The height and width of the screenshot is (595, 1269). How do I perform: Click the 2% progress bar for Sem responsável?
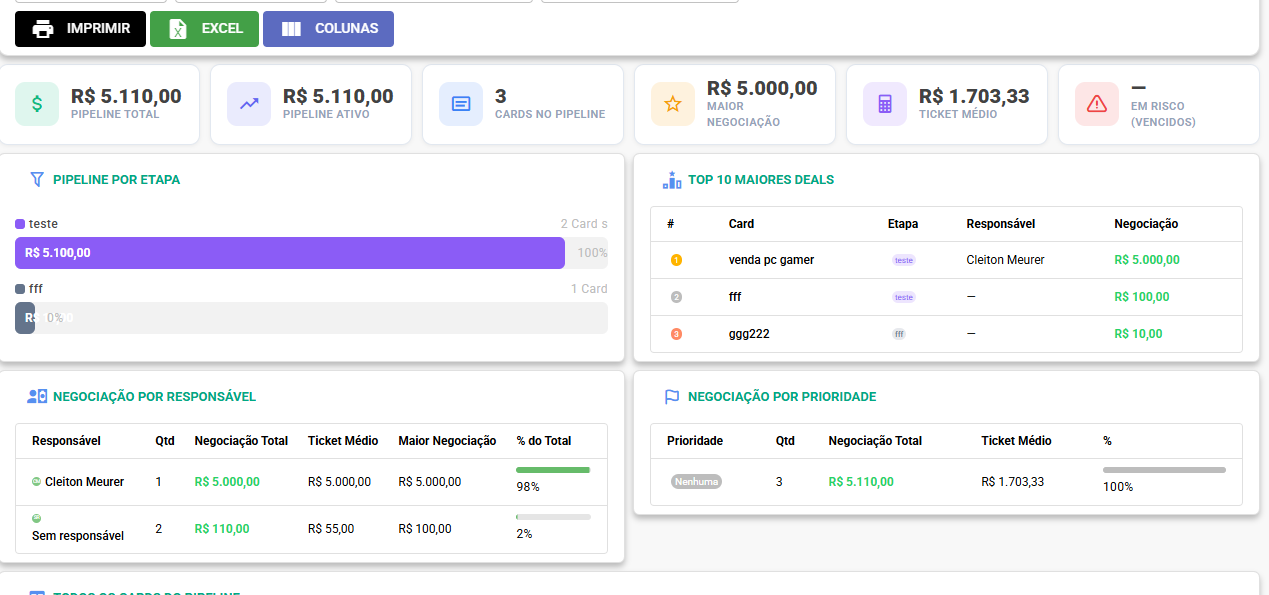pos(553,517)
